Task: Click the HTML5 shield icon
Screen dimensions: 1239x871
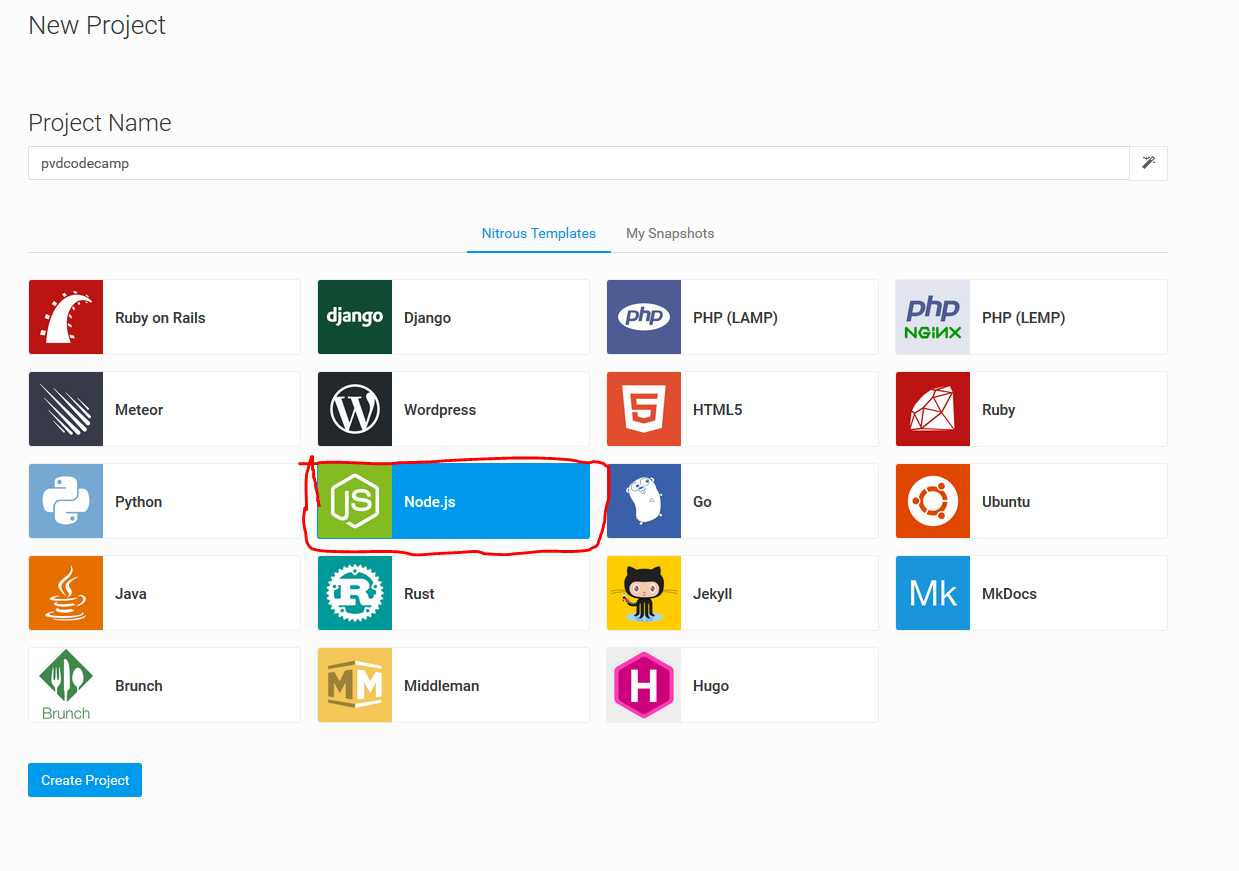Action: tap(644, 409)
